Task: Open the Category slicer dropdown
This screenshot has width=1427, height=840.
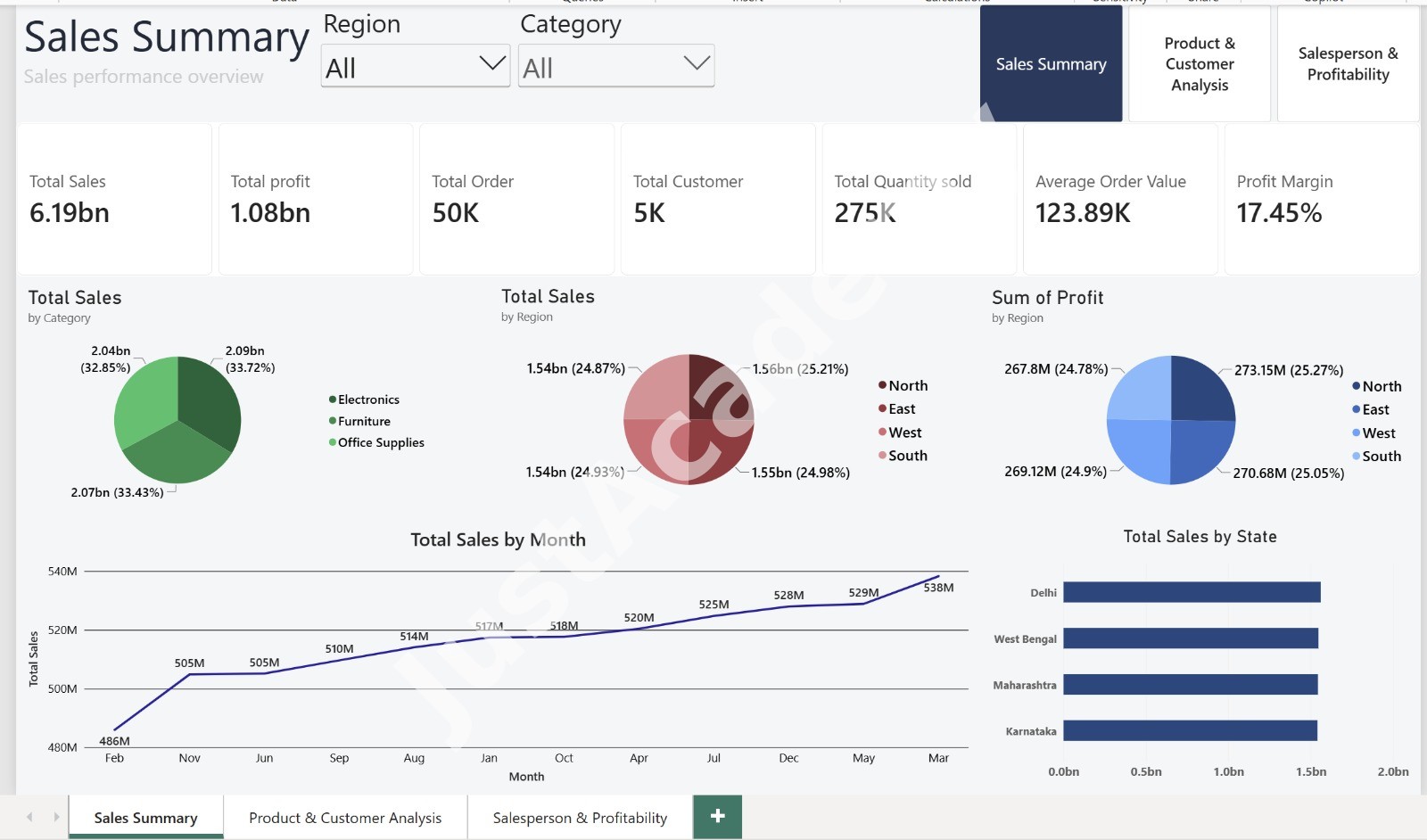Action: coord(616,66)
